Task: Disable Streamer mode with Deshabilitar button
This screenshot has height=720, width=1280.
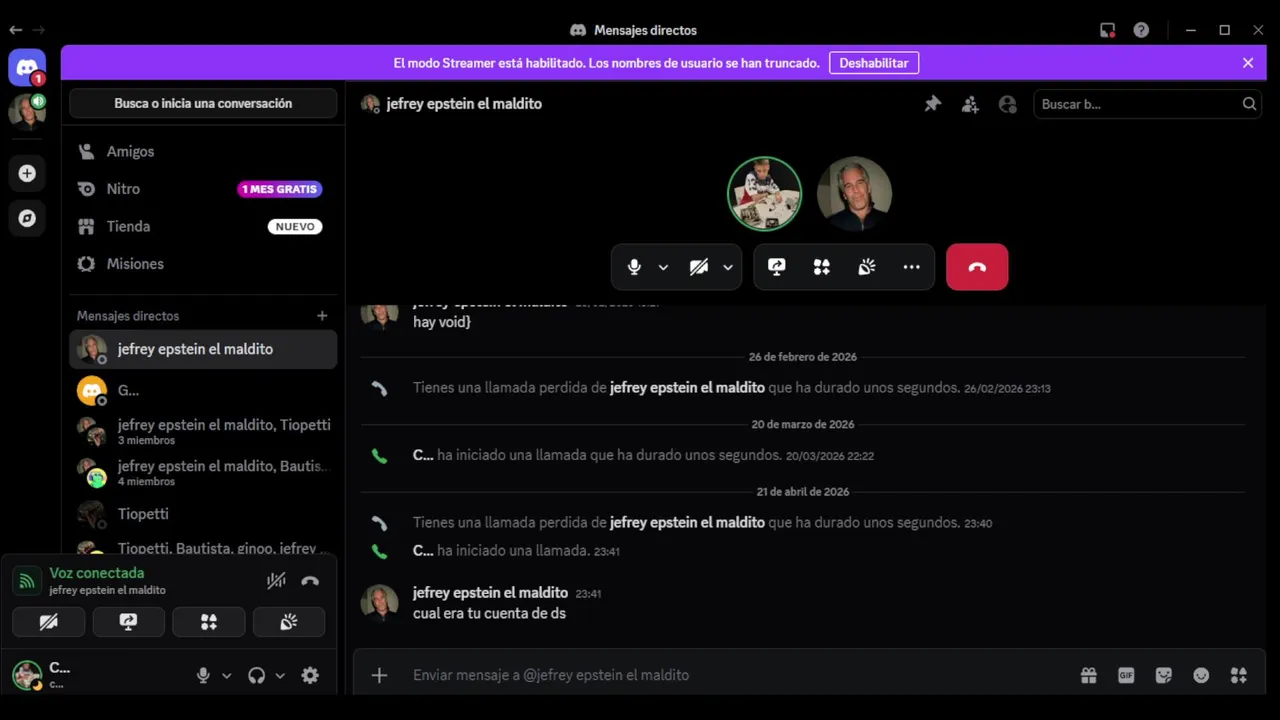Action: 873,63
